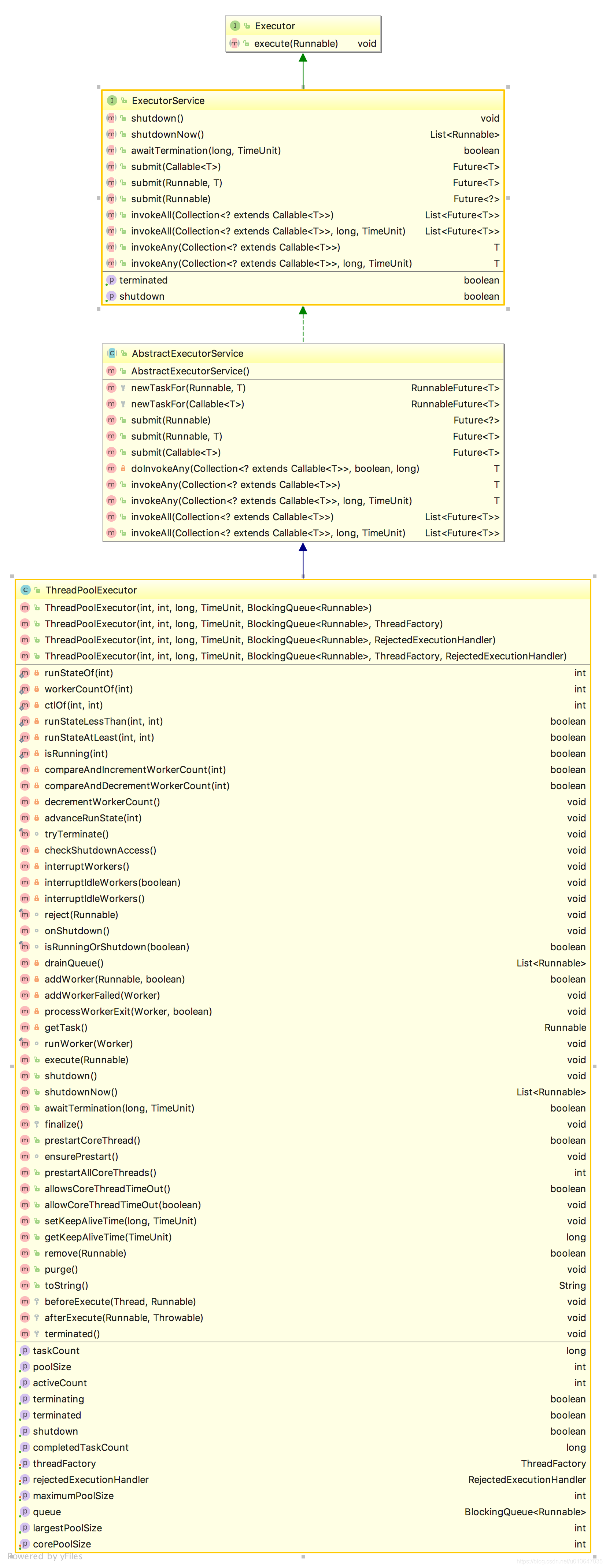
Task: Select the AbstractExecutorService node title
Action: [x=188, y=354]
